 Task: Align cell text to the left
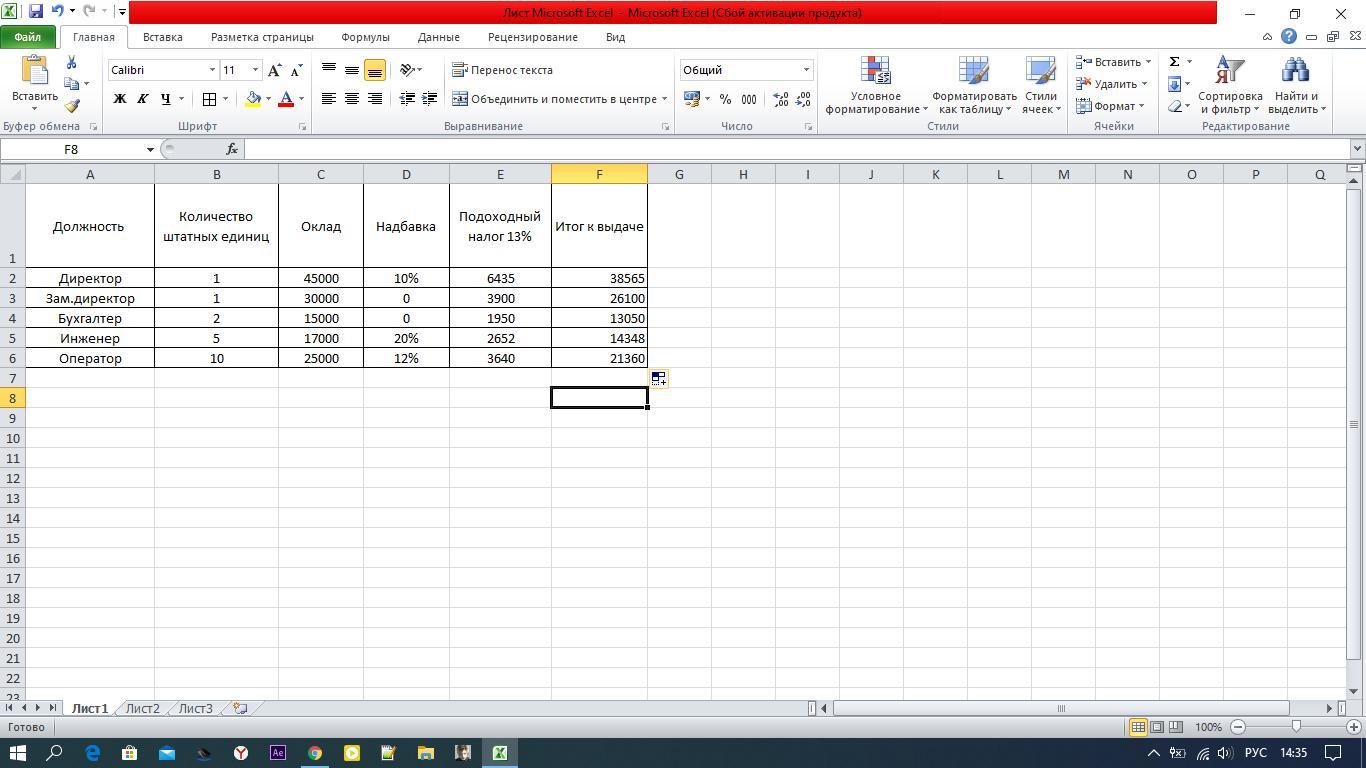point(329,99)
